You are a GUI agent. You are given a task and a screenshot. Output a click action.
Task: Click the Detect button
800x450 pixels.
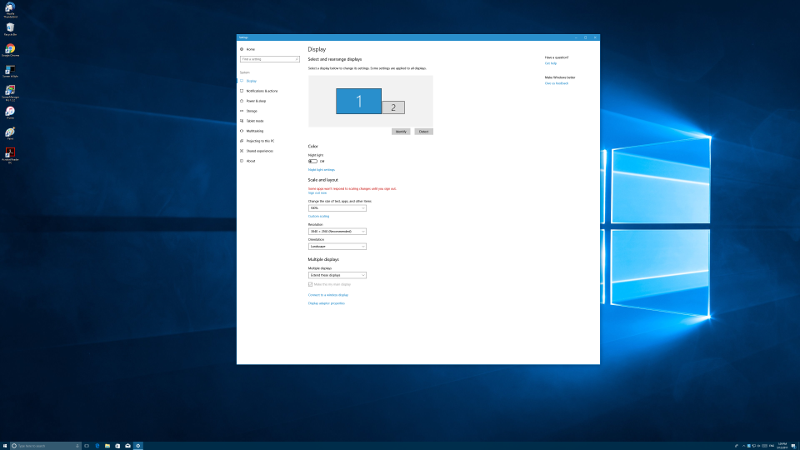423,132
